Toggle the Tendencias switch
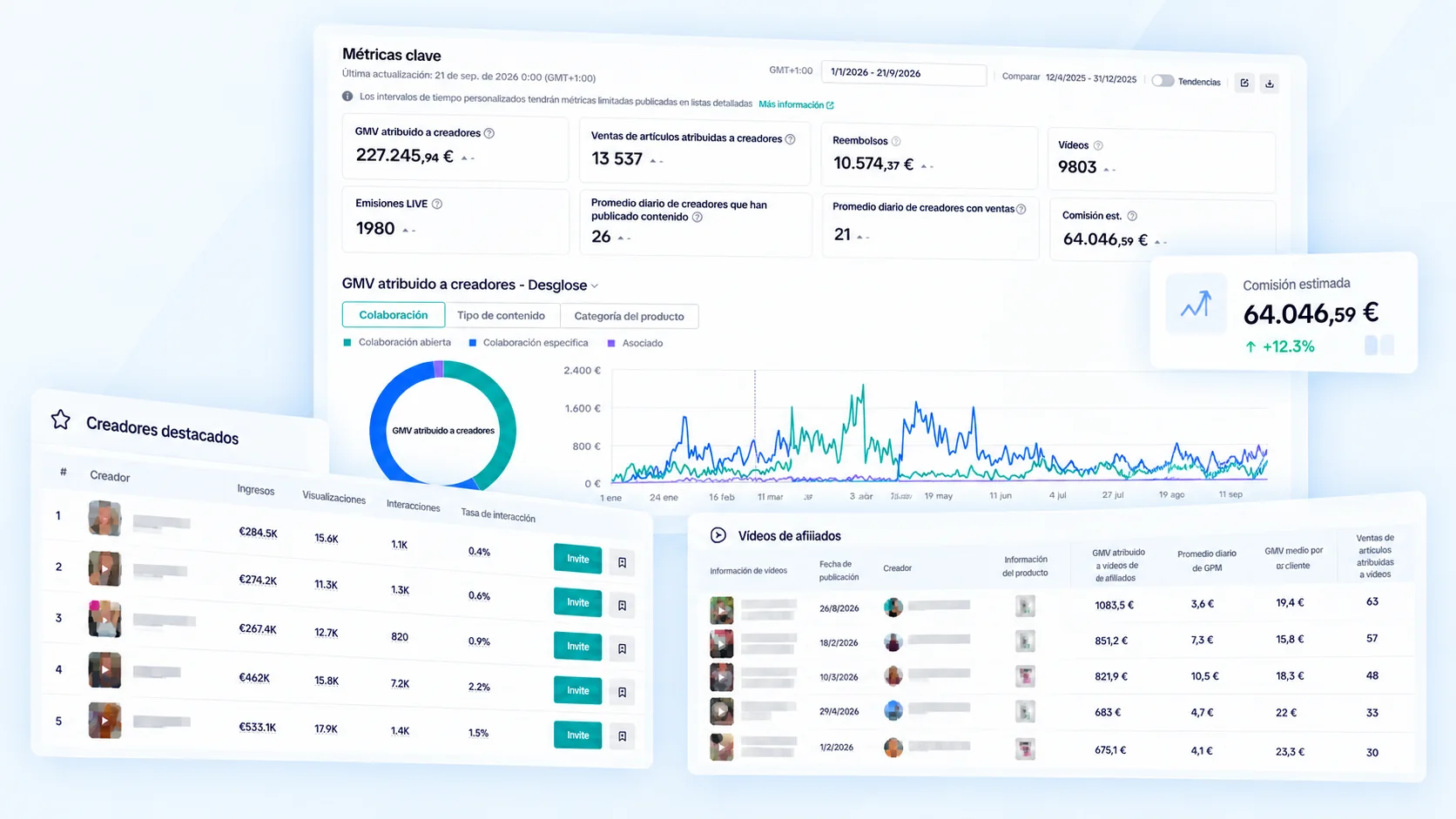Screen dimensions: 1456x819 point(1163,81)
